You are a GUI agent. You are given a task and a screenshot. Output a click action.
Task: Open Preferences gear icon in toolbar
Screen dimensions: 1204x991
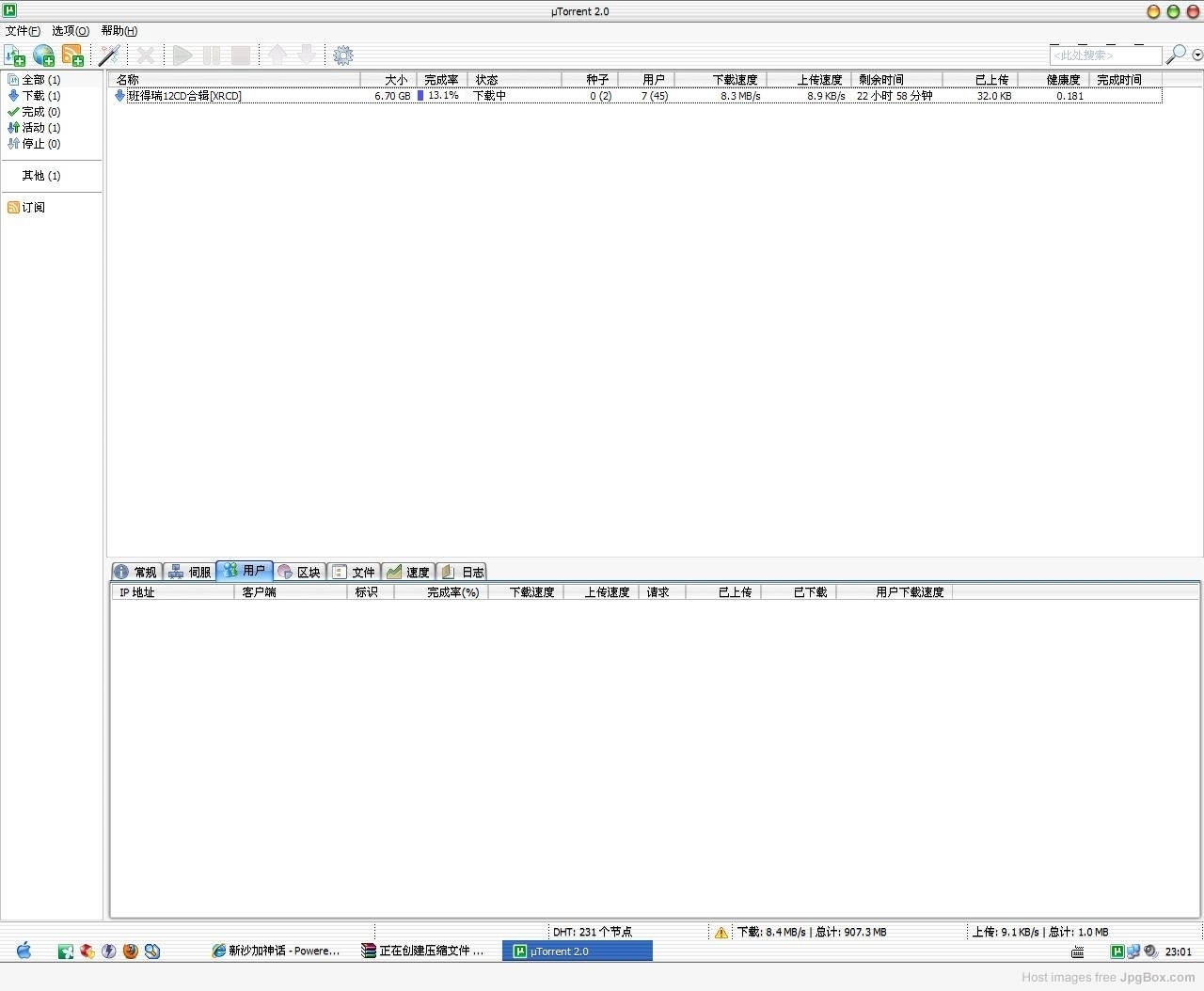pos(343,55)
